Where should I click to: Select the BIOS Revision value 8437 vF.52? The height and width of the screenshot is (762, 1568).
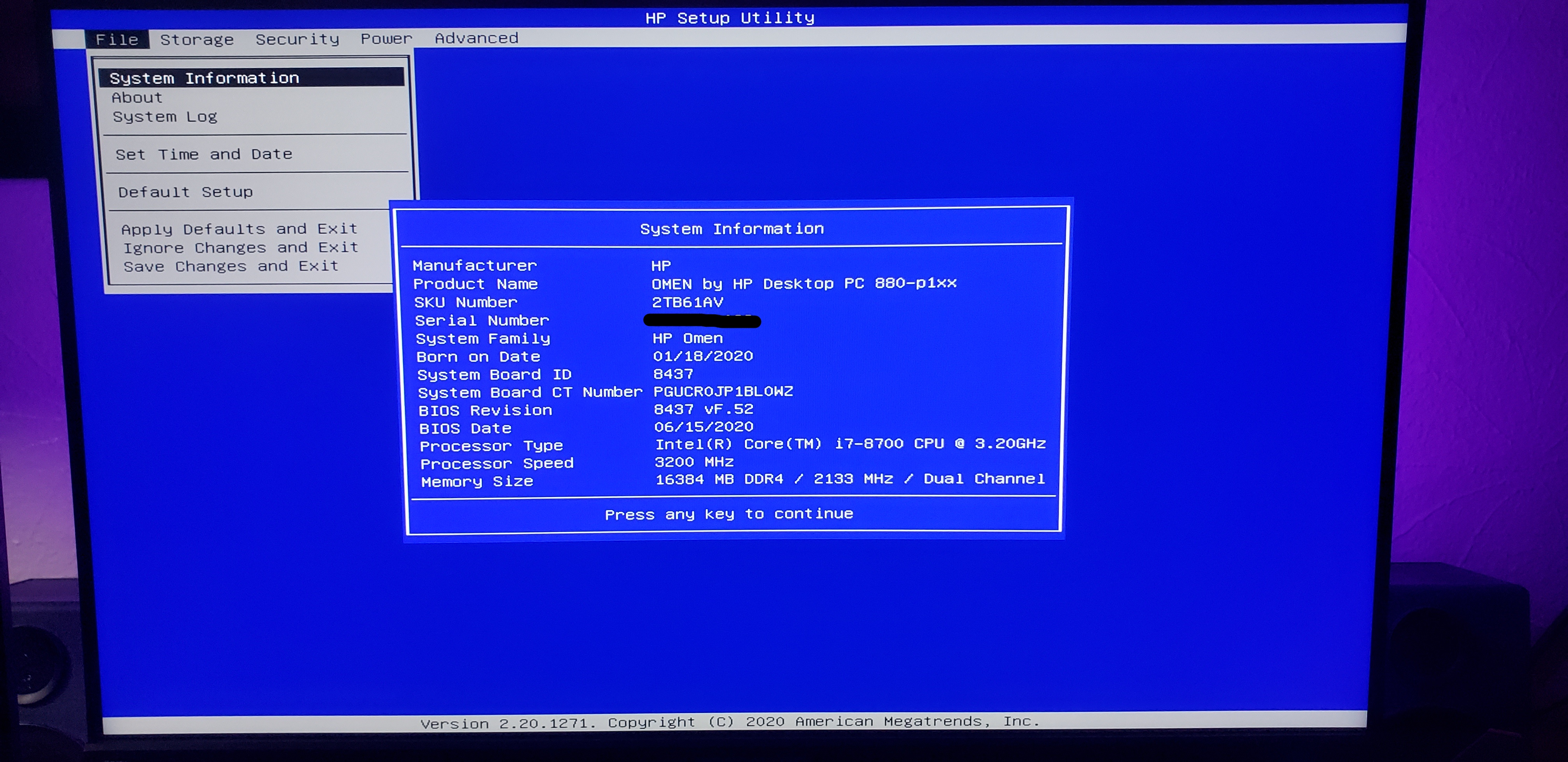pyautogui.click(x=703, y=409)
